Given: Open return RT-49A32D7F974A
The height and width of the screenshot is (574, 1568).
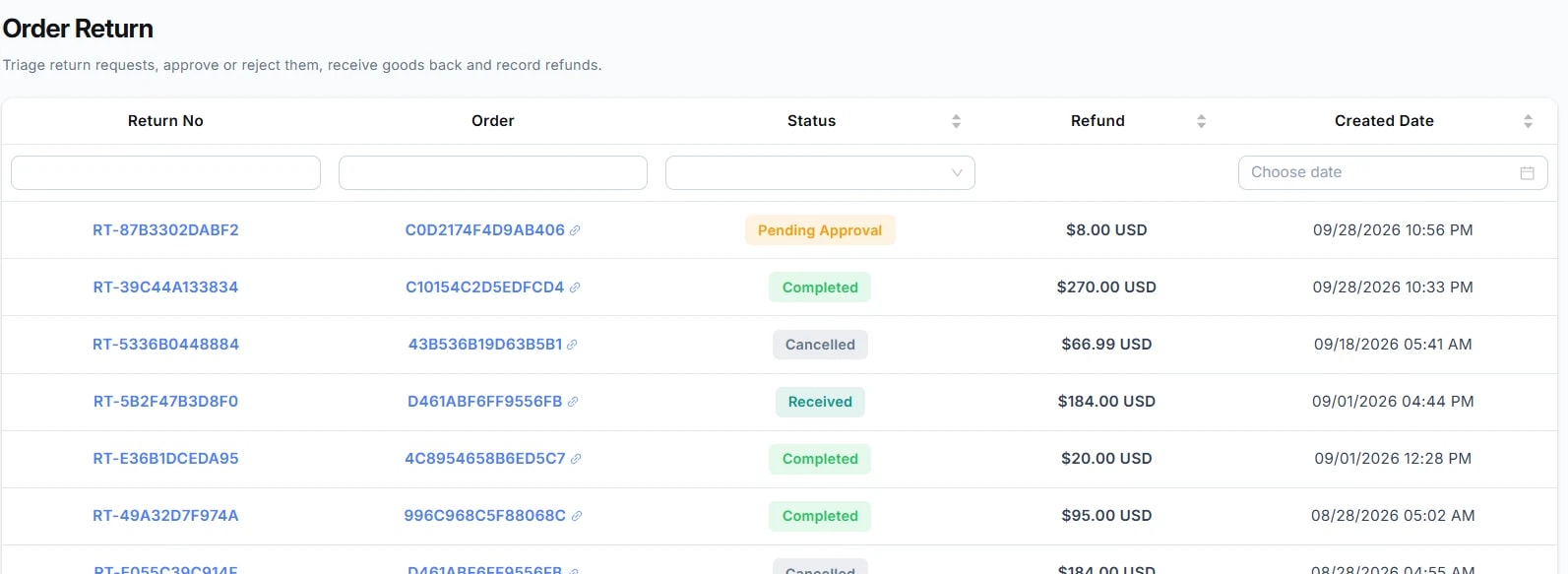Looking at the screenshot, I should (165, 516).
